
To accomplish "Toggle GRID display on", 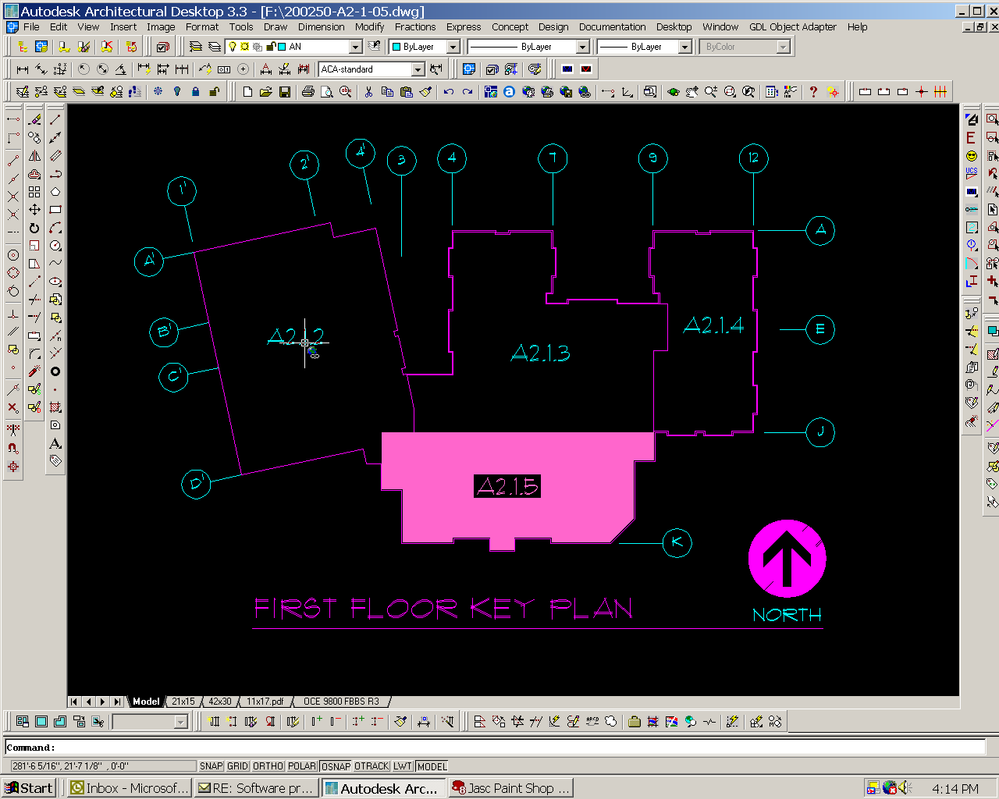I will 237,765.
